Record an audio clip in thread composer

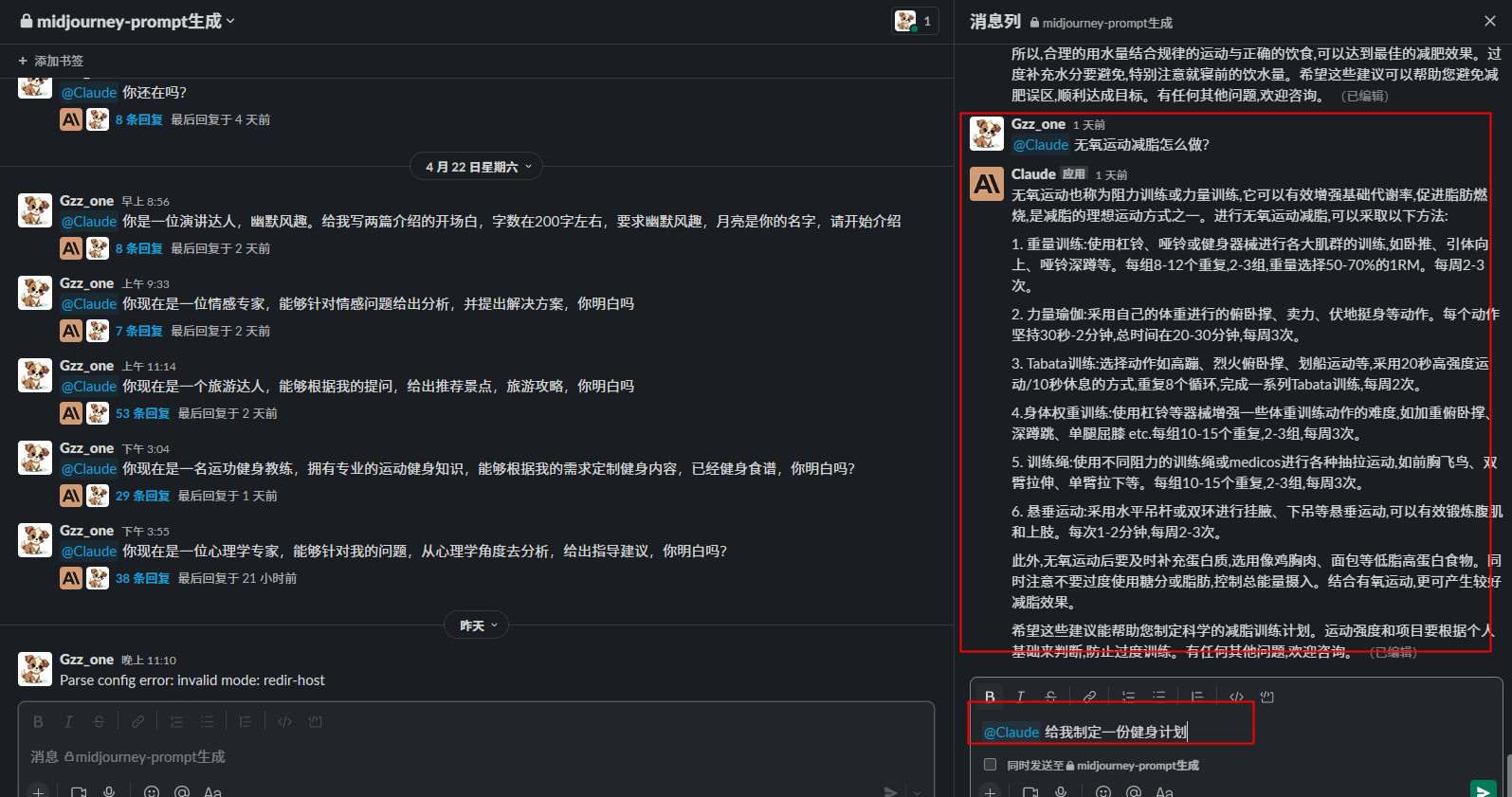(1061, 791)
